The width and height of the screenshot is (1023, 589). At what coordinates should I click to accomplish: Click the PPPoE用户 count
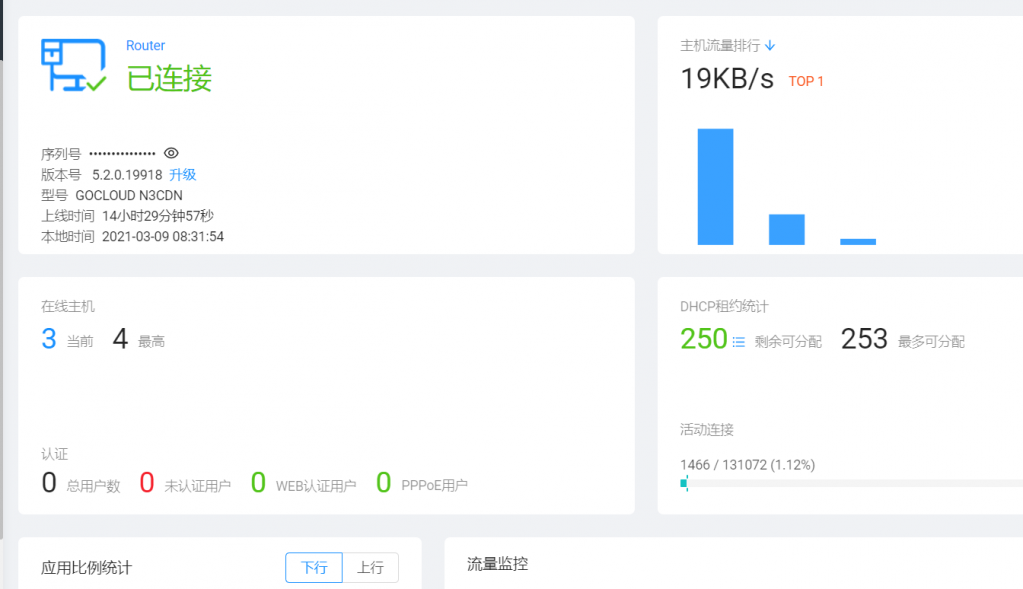383,483
